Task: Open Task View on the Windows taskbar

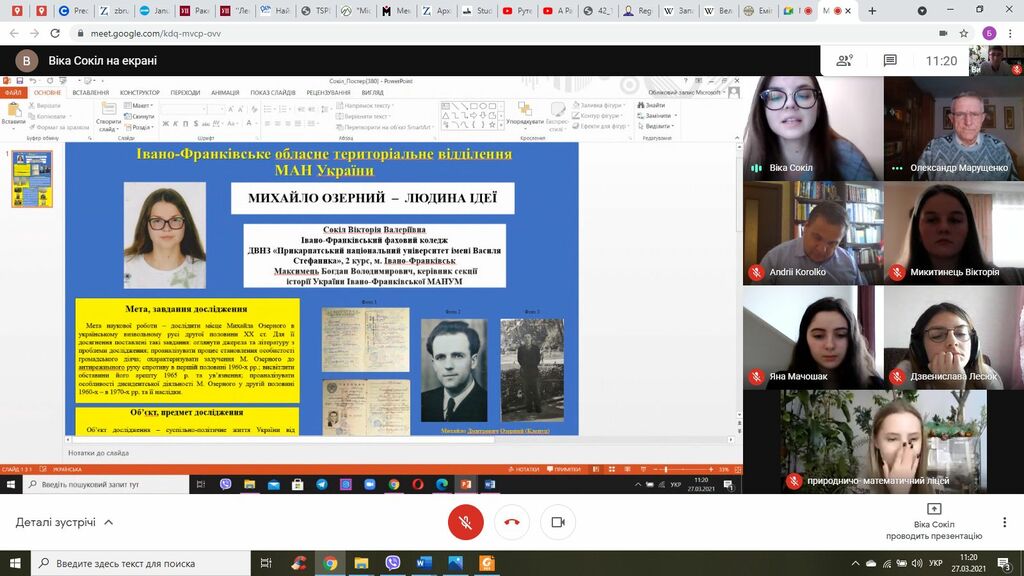Action: point(266,563)
